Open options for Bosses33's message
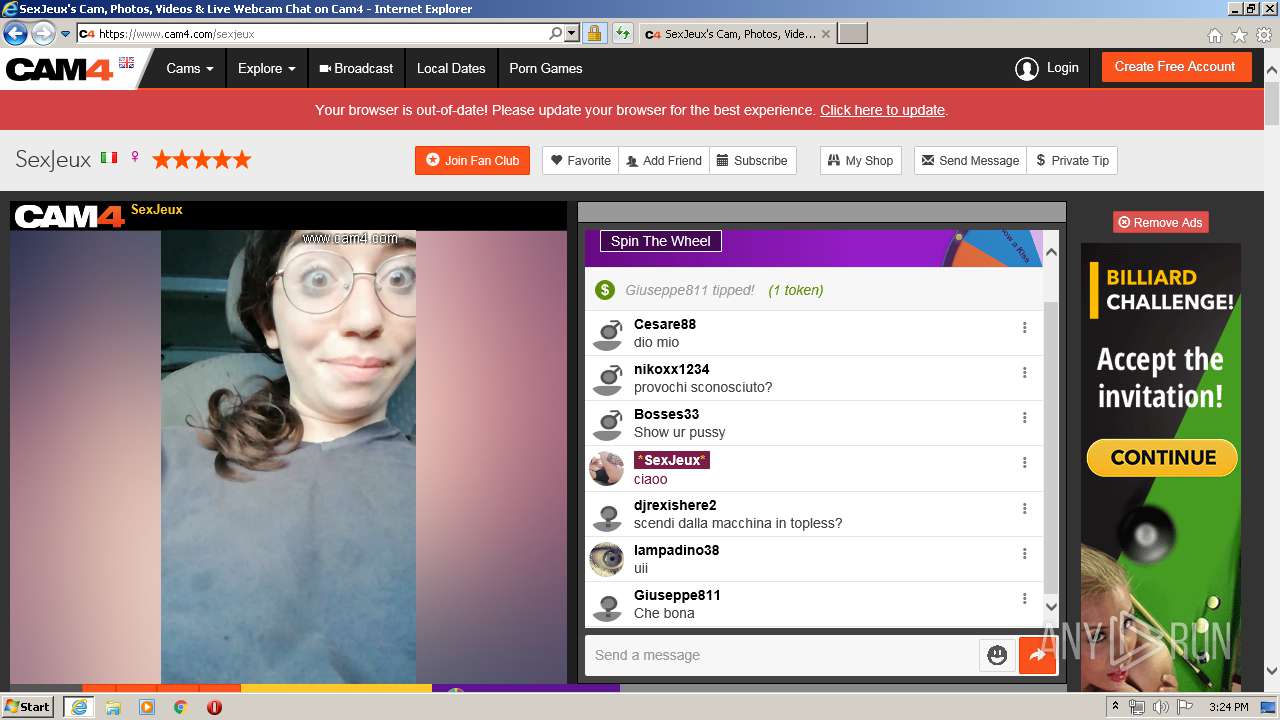 (1024, 418)
